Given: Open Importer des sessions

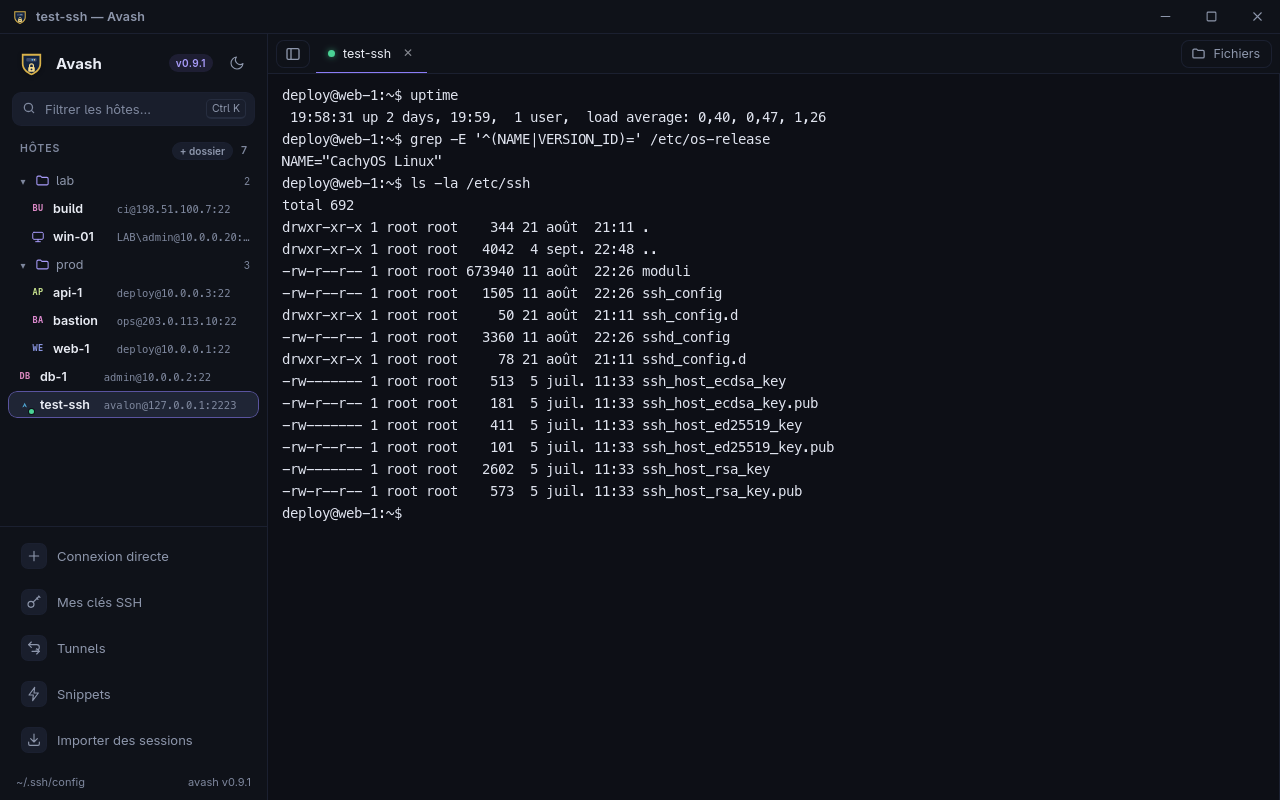Looking at the screenshot, I should (133, 740).
